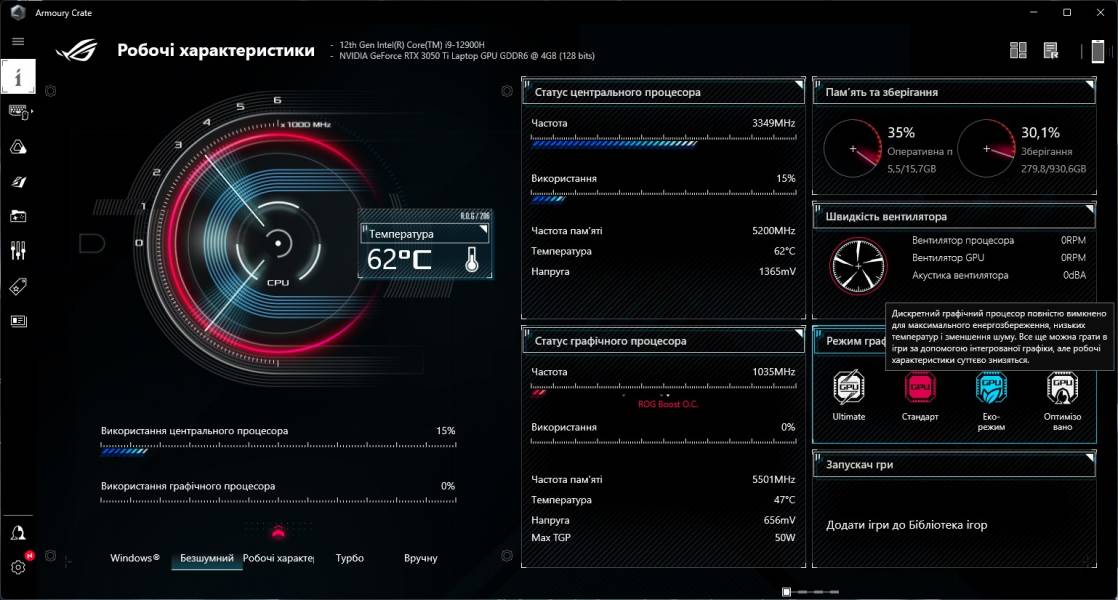Switch to Безшумний operating mode
Image resolution: width=1118 pixels, height=600 pixels.
click(207, 558)
